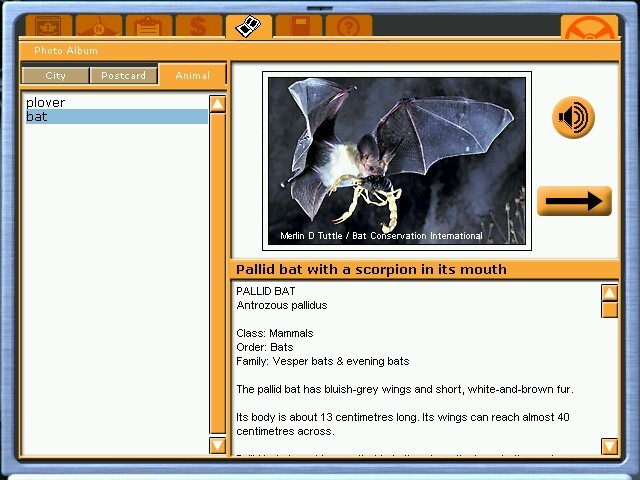Click the photo caption title bar
640x480 pixels.
click(424, 269)
